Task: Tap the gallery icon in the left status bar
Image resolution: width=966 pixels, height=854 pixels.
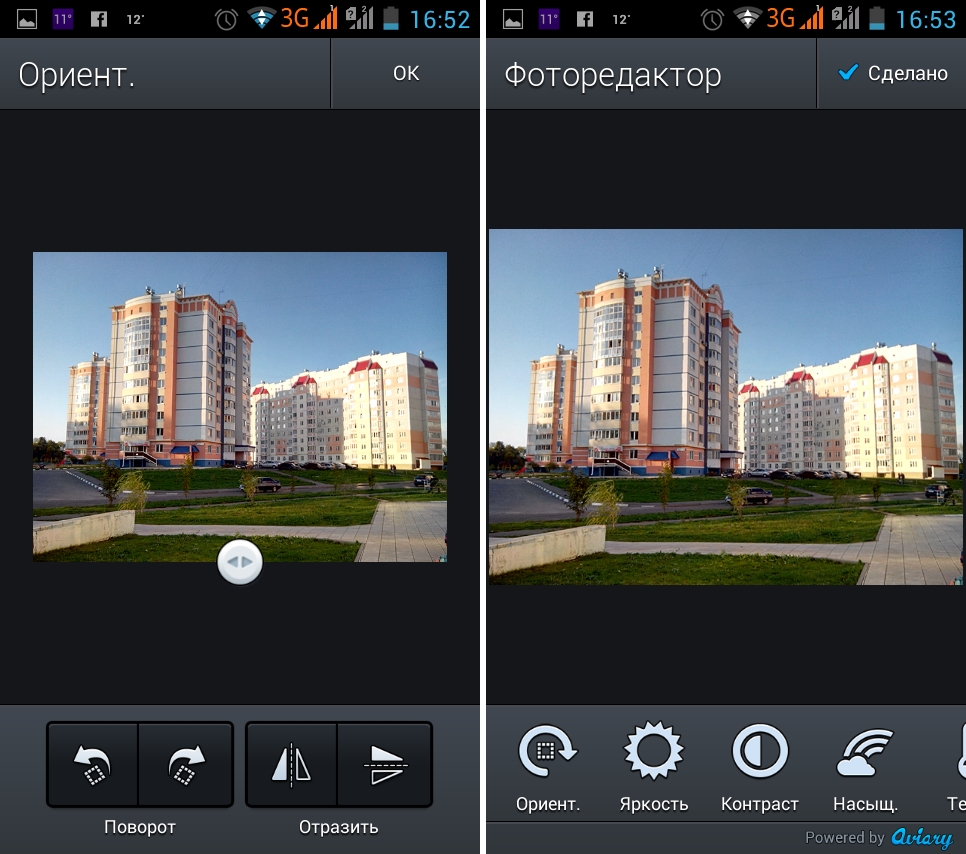Action: point(27,20)
